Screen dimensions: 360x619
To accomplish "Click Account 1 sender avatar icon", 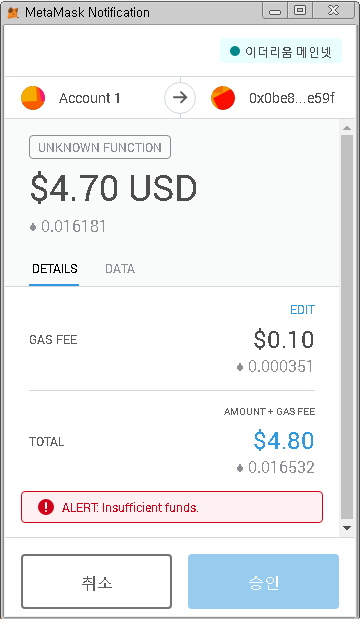I will [x=33, y=98].
